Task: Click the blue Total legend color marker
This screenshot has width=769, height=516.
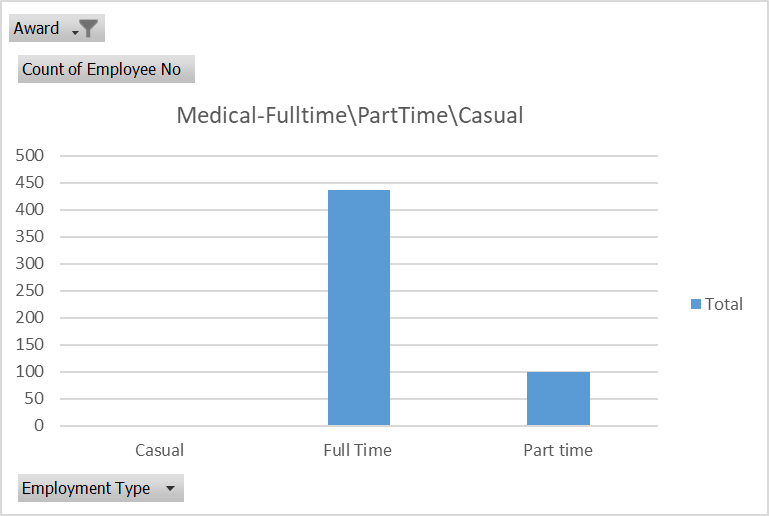Action: (696, 304)
